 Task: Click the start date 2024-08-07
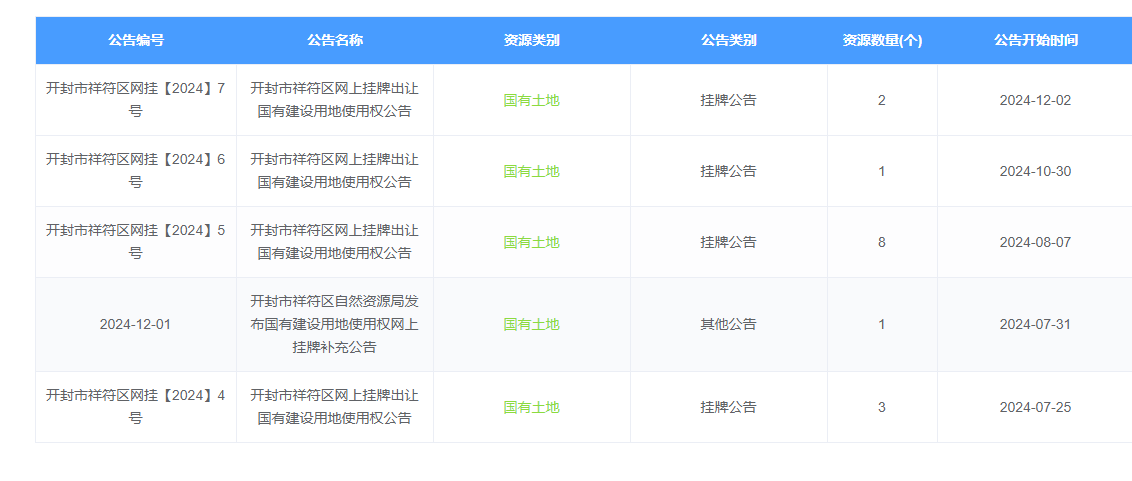(x=1035, y=242)
